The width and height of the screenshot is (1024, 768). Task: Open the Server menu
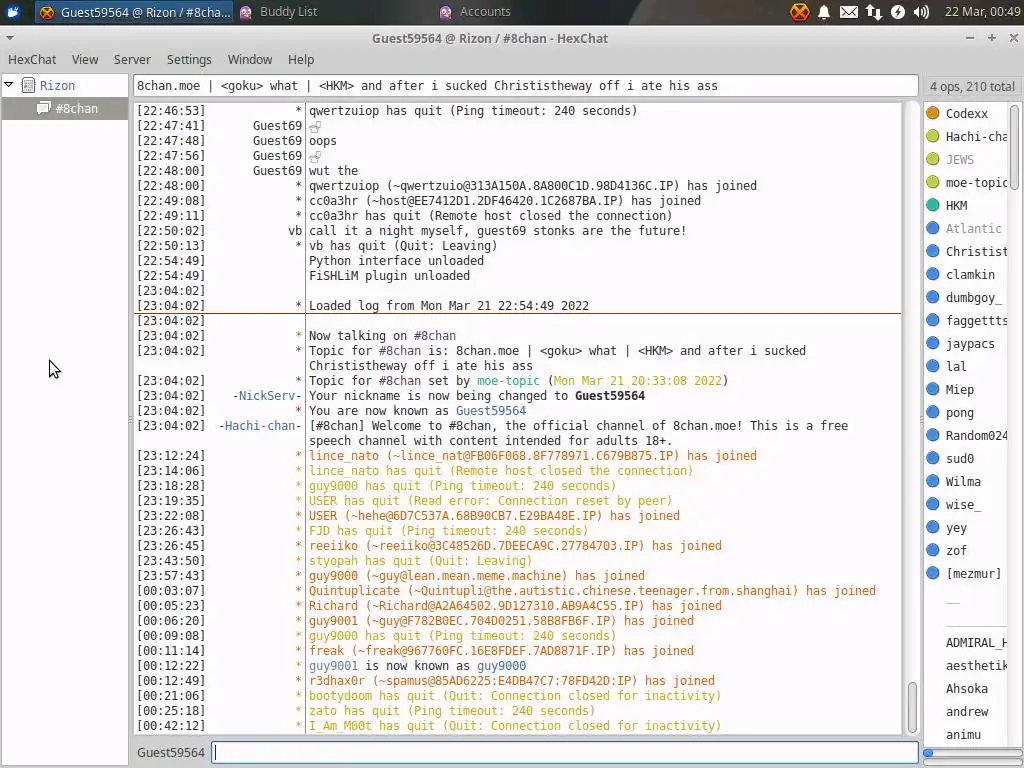coord(132,59)
